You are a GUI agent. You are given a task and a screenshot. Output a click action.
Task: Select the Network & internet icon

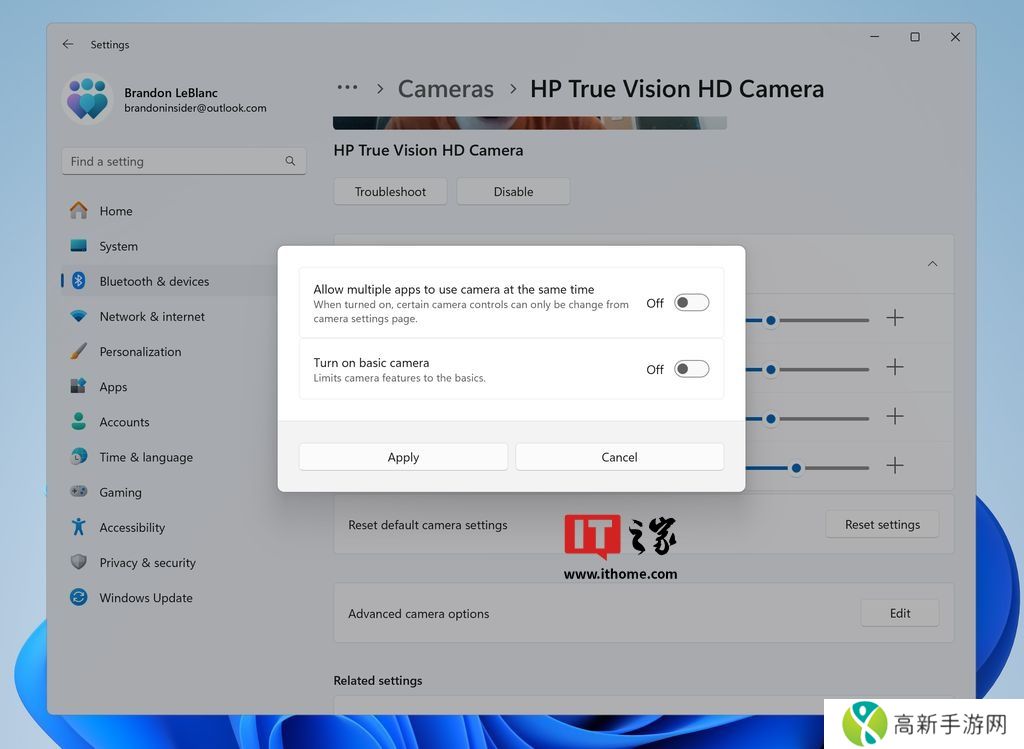tap(78, 317)
